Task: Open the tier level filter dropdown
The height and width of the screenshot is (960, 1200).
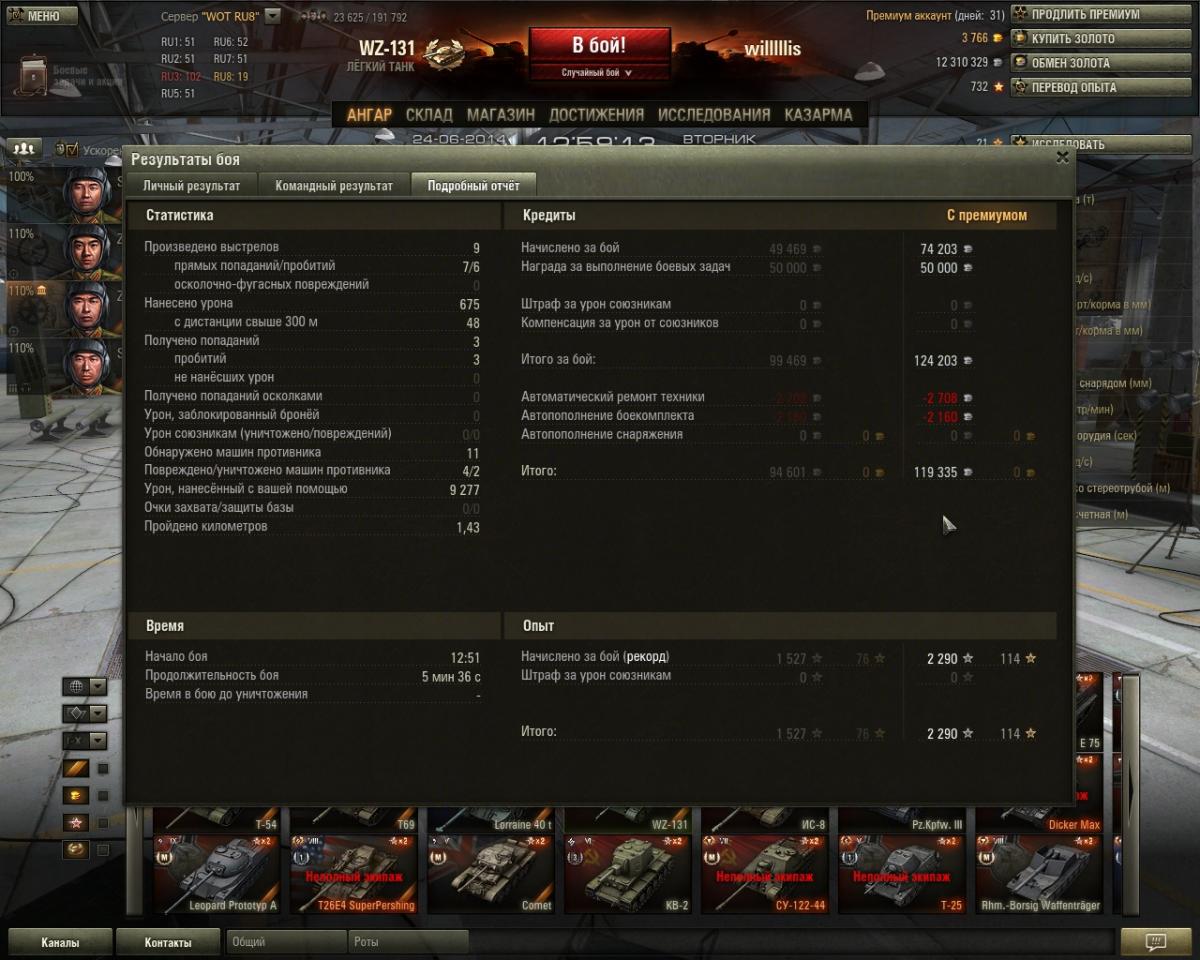Action: [x=84, y=740]
